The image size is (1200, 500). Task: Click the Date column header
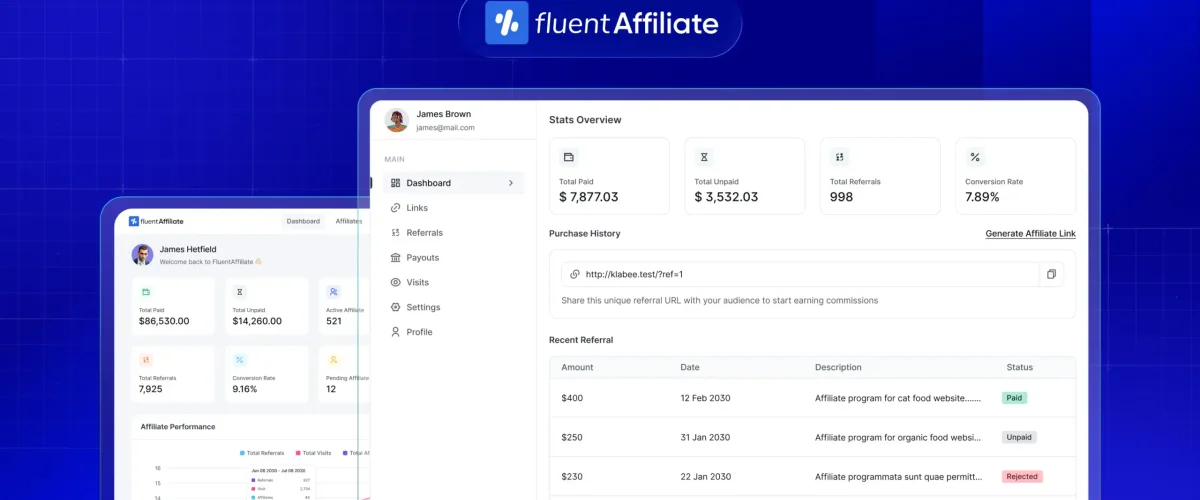click(690, 368)
